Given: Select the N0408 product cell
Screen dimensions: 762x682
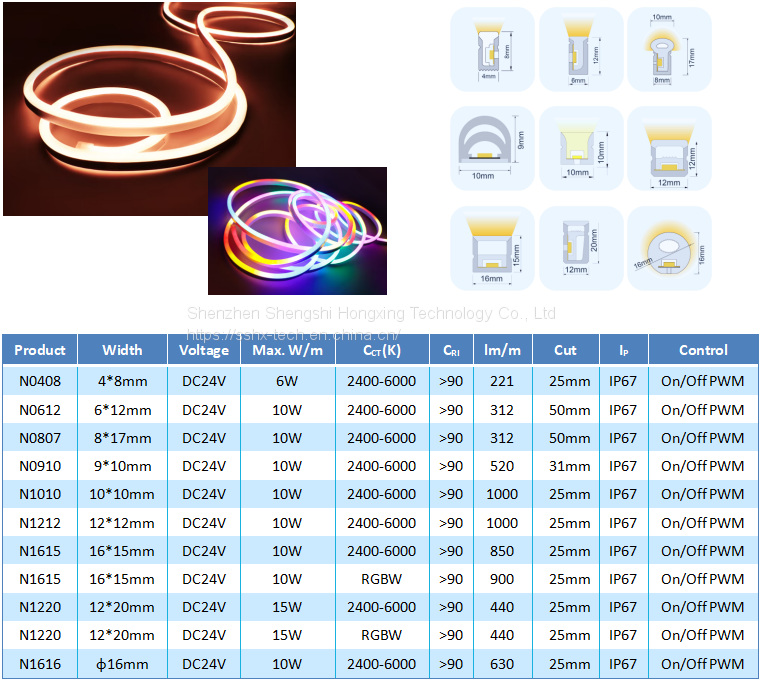Looking at the screenshot, I should (x=40, y=381).
